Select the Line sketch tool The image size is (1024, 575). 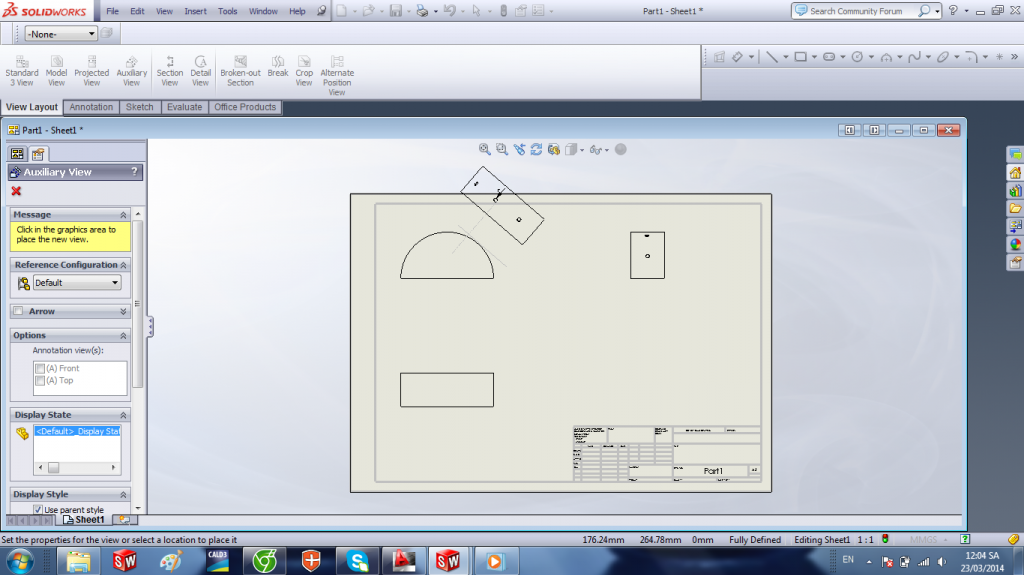[772, 57]
